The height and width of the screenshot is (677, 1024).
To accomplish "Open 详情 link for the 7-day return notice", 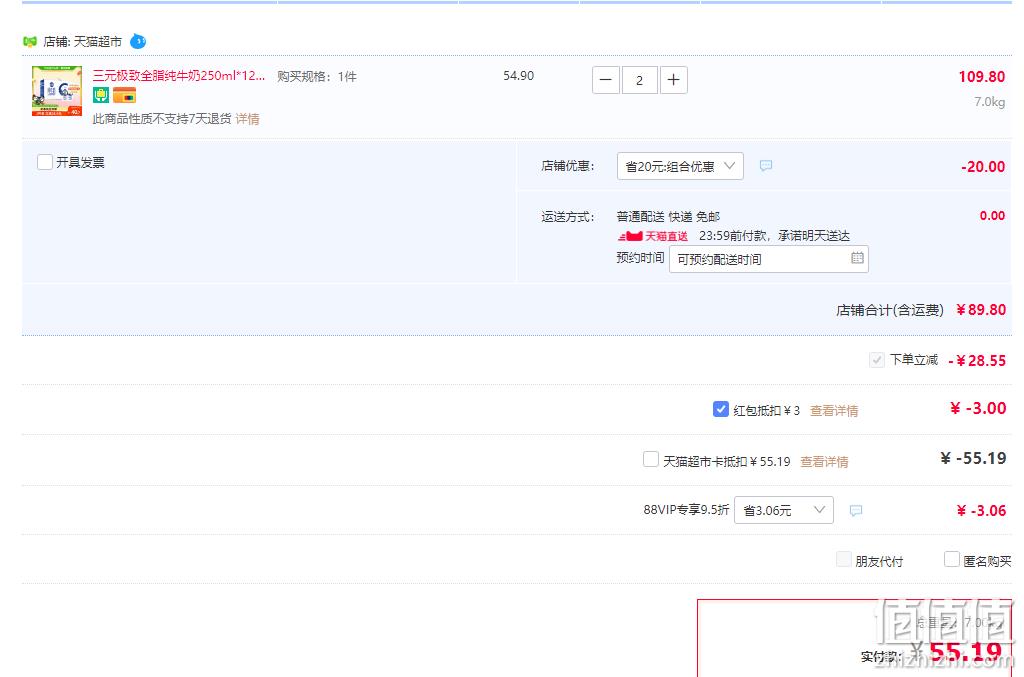I will (248, 119).
